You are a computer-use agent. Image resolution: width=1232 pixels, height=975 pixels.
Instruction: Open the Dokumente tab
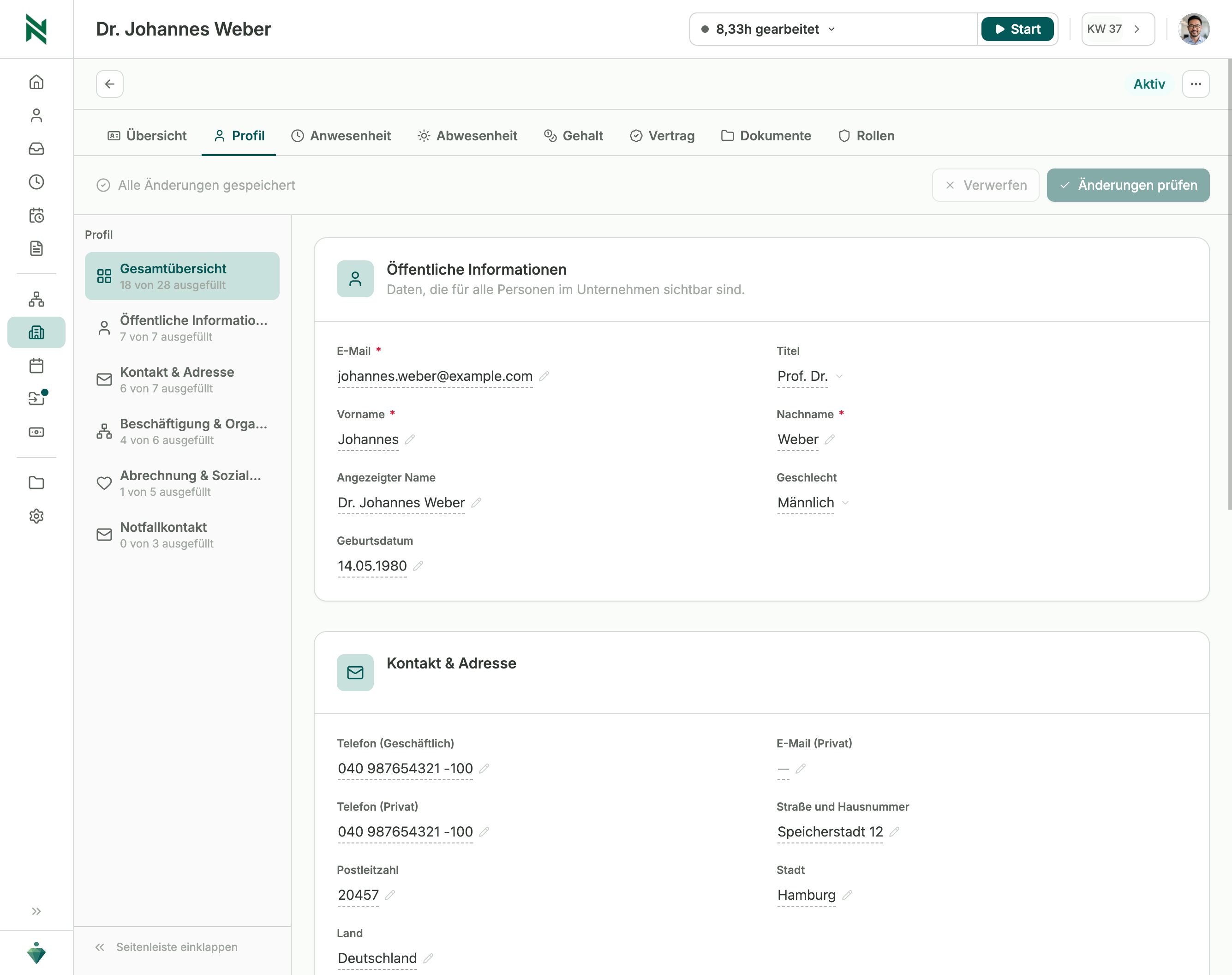tap(766, 136)
